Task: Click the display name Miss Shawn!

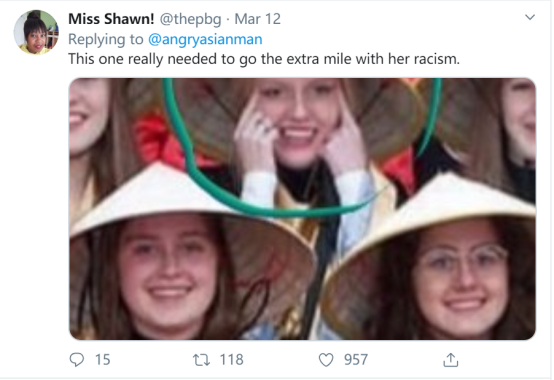Action: point(111,19)
